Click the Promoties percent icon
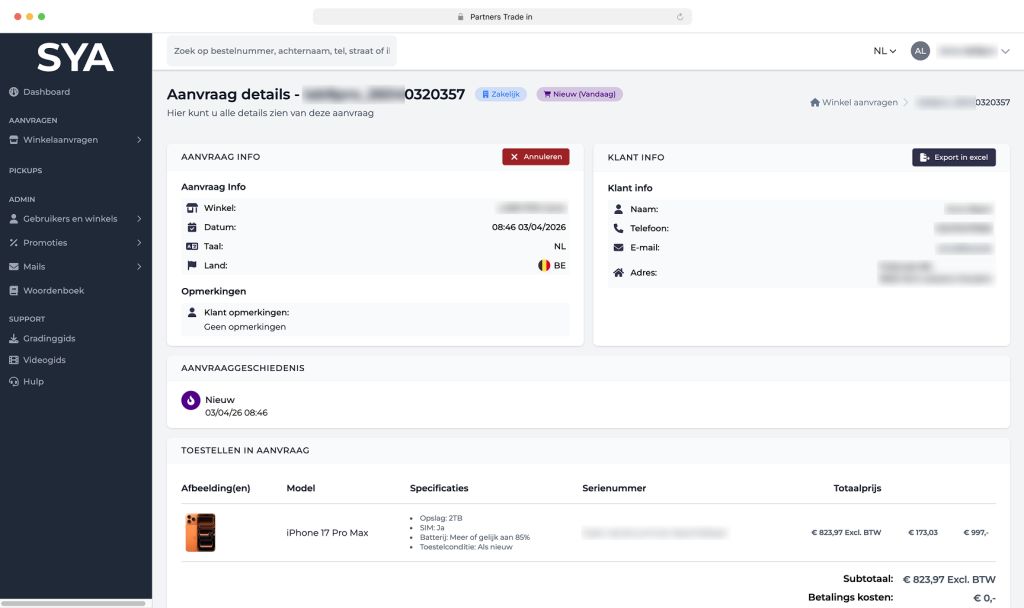Screen dimensions: 1024x608 coord(14,243)
